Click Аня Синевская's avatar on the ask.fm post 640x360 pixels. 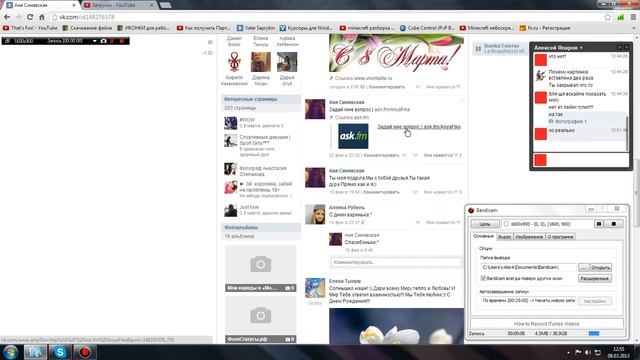[315, 109]
